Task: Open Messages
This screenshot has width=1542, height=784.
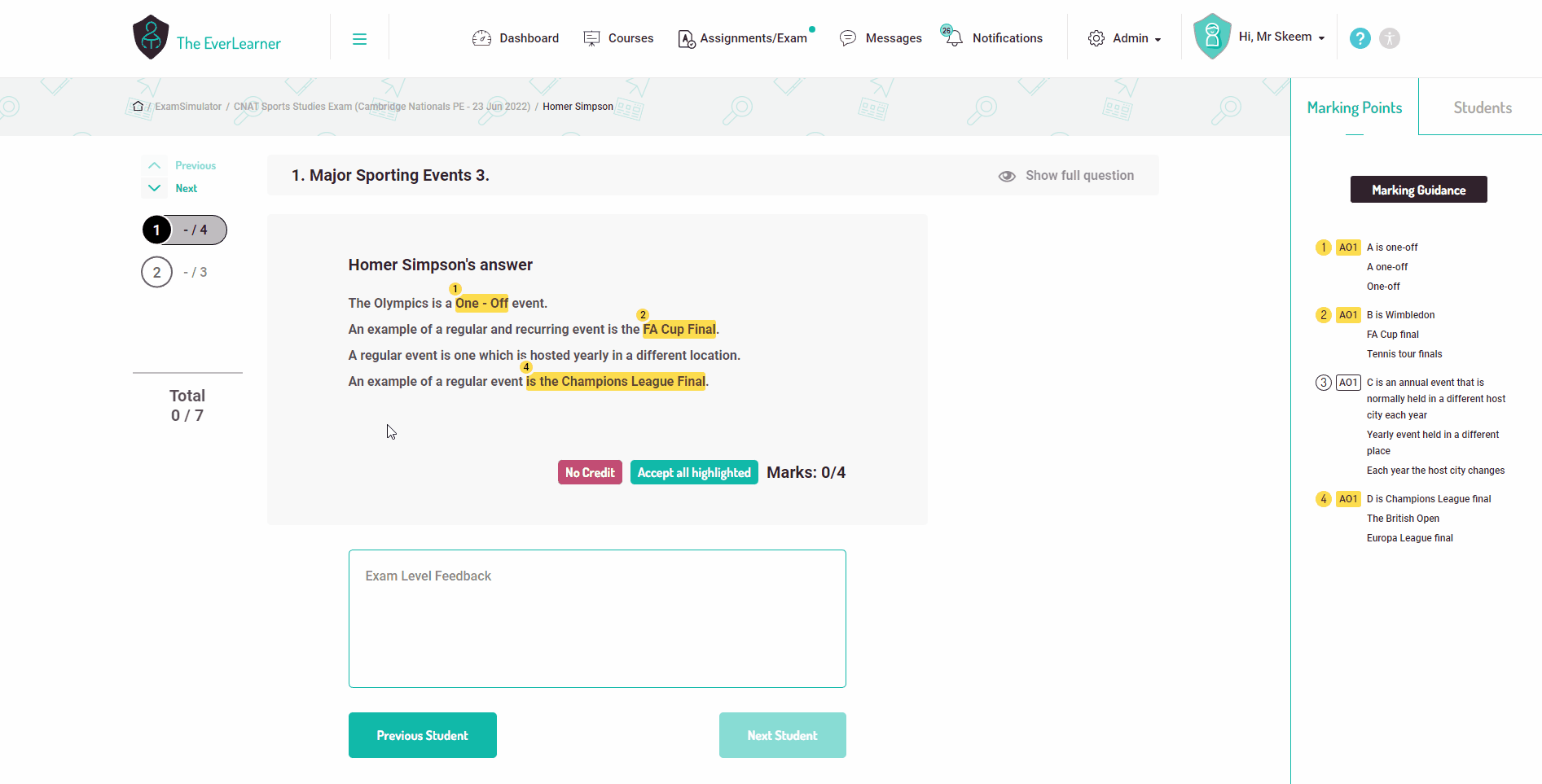Action: [894, 38]
